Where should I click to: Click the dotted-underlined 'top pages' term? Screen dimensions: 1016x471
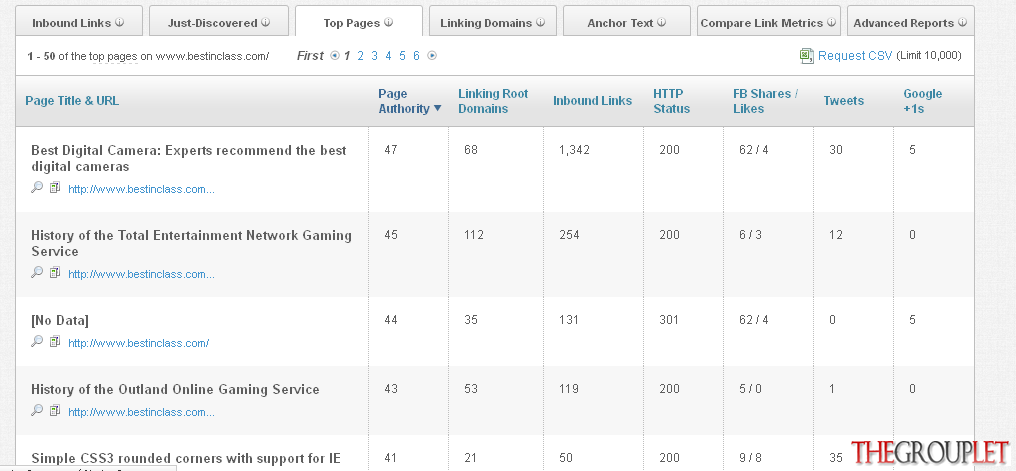tap(113, 56)
